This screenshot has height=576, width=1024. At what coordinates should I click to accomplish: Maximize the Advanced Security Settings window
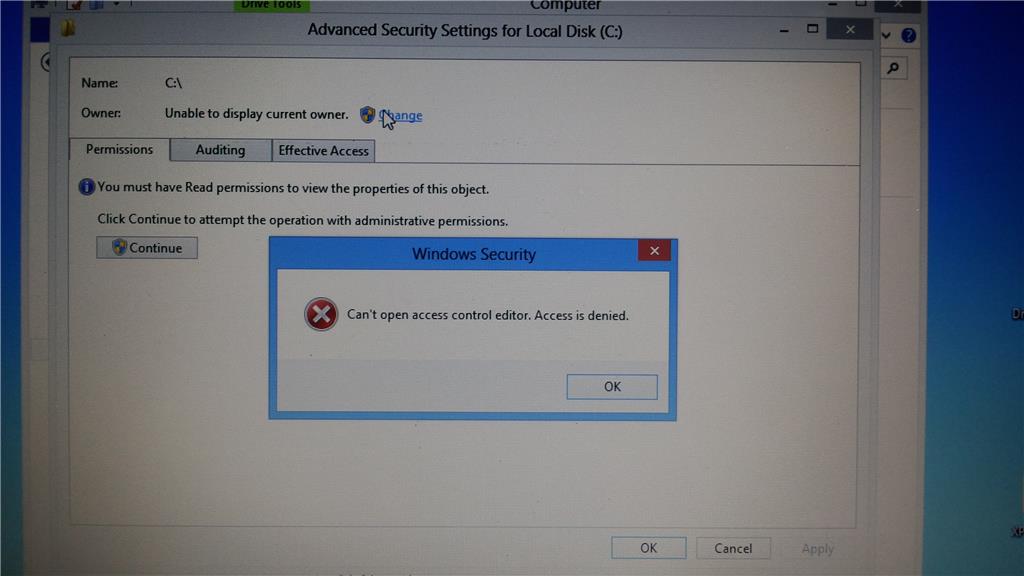point(812,29)
